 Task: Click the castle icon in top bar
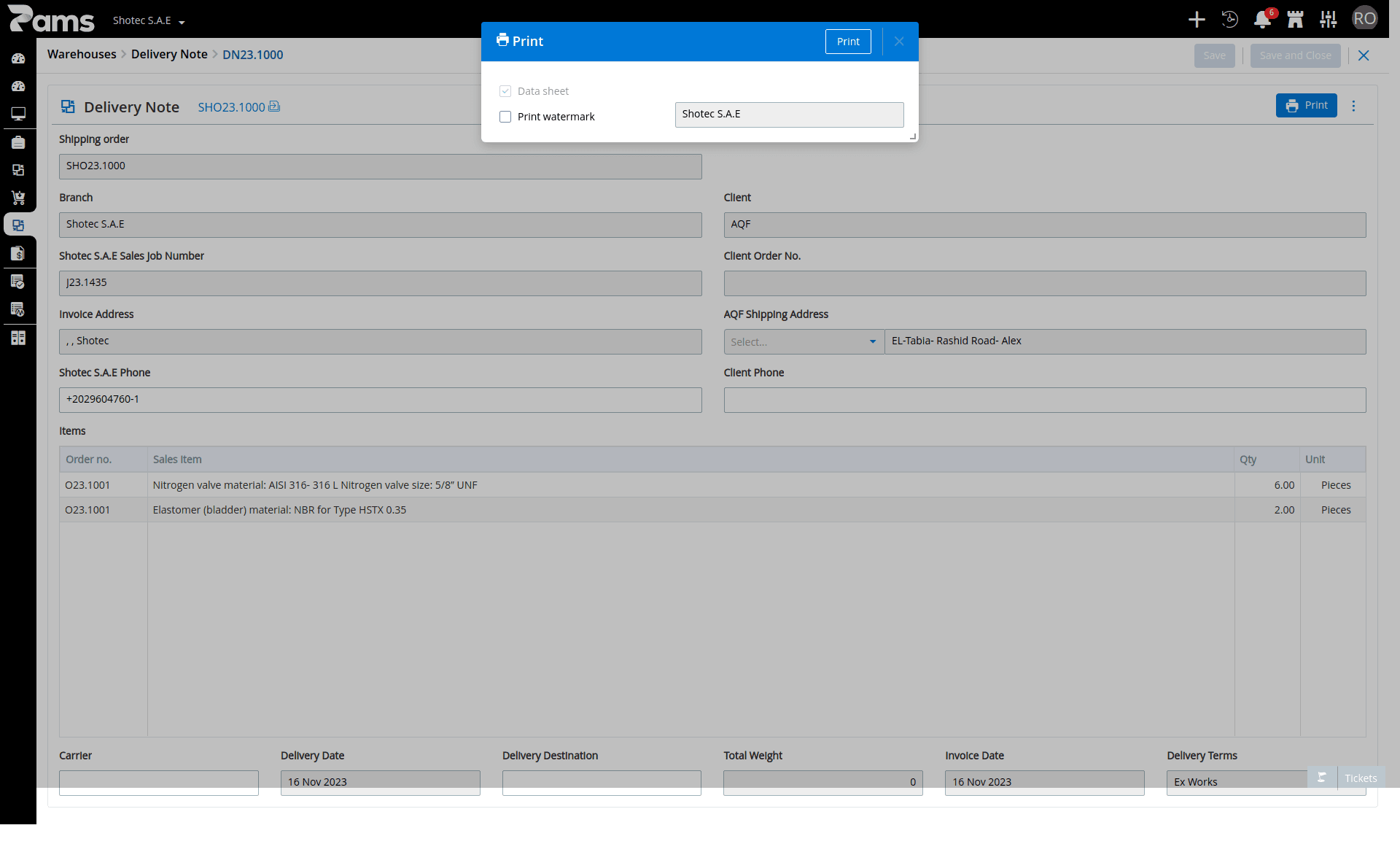pyautogui.click(x=1295, y=20)
